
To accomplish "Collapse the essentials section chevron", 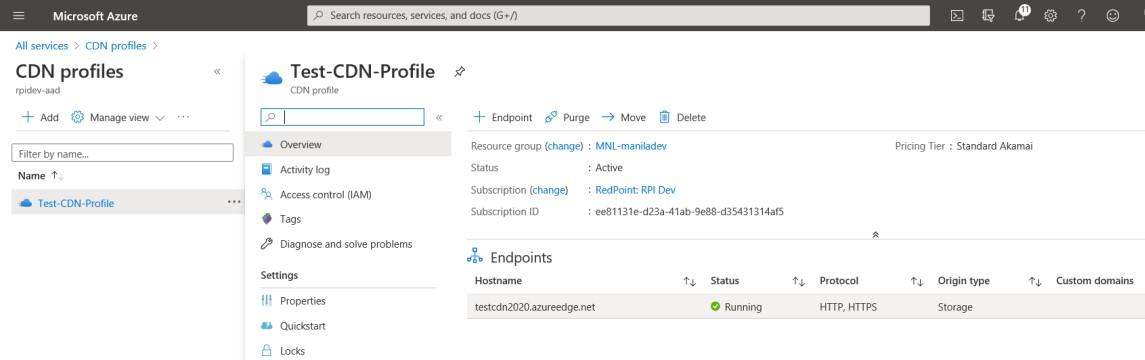I will click(876, 235).
